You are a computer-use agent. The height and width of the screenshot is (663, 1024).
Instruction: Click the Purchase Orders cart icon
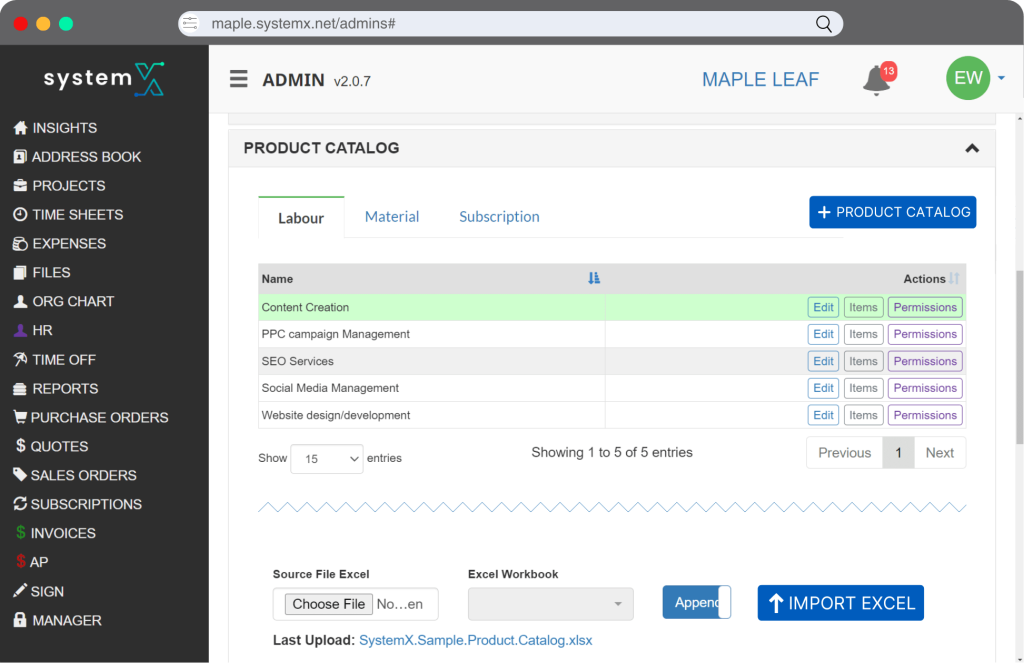pos(20,418)
